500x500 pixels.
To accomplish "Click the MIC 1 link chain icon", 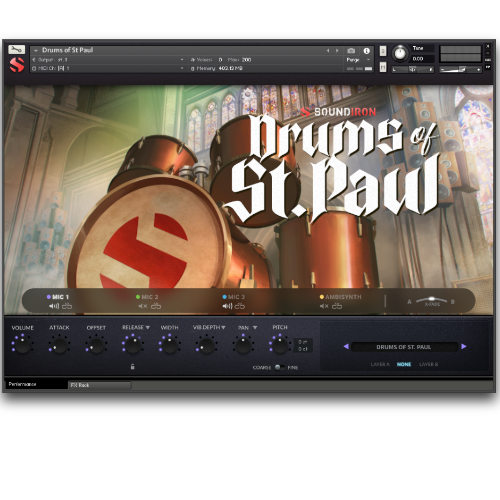I will (x=67, y=306).
